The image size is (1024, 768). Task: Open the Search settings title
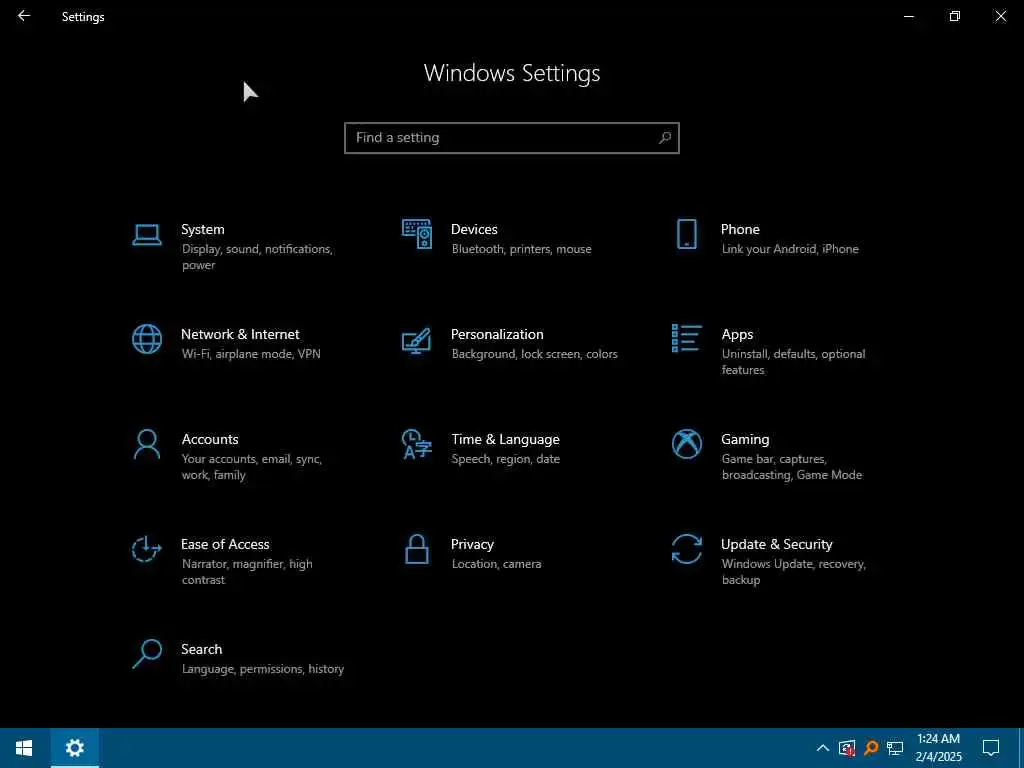point(201,649)
